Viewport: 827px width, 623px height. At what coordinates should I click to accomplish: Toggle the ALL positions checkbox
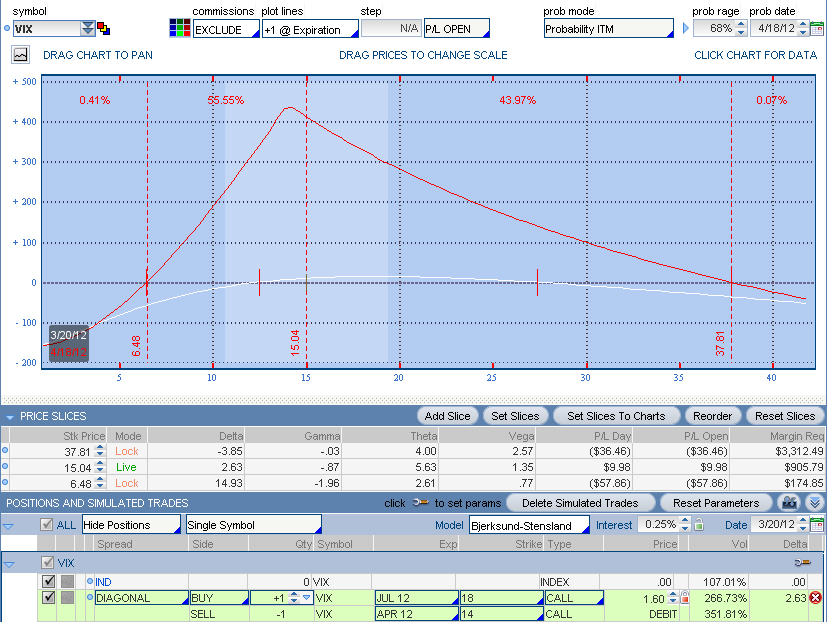pos(46,525)
